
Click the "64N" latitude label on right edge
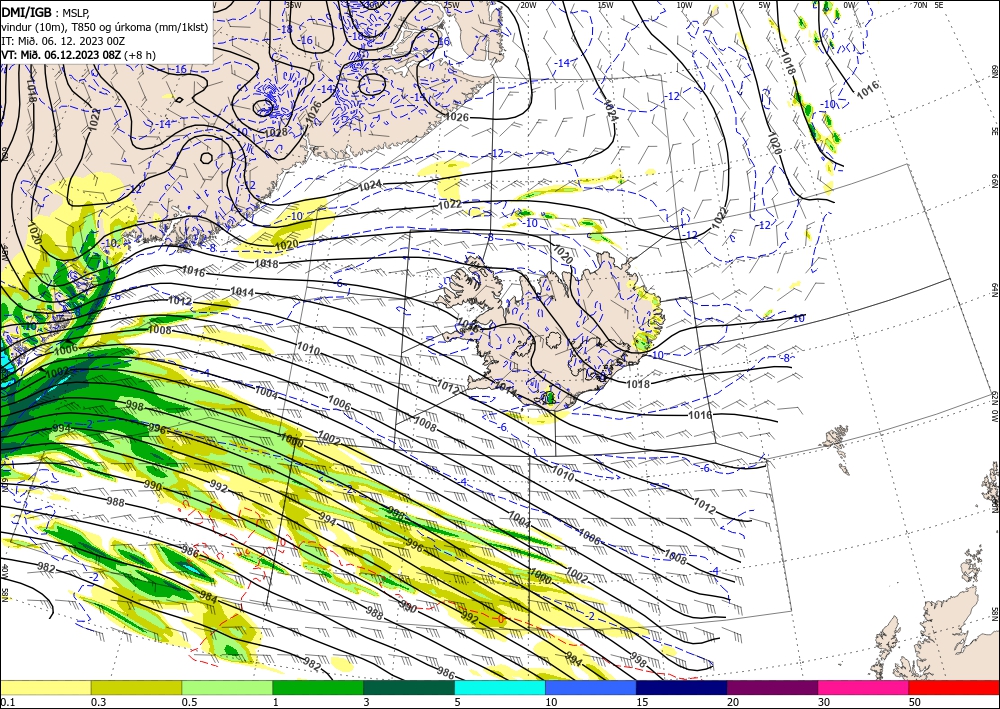(994, 289)
